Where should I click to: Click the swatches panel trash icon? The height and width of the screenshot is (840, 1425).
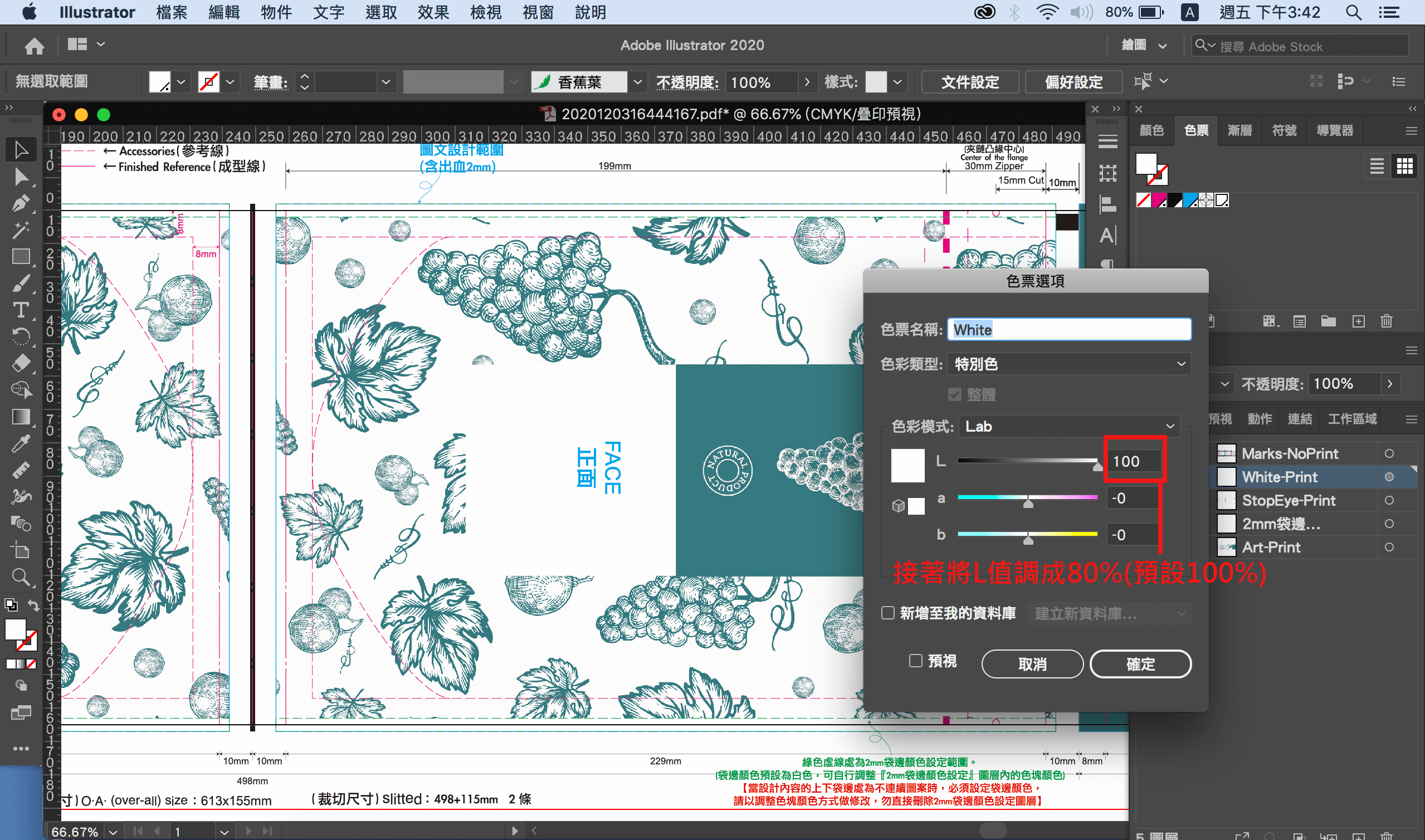(1386, 321)
